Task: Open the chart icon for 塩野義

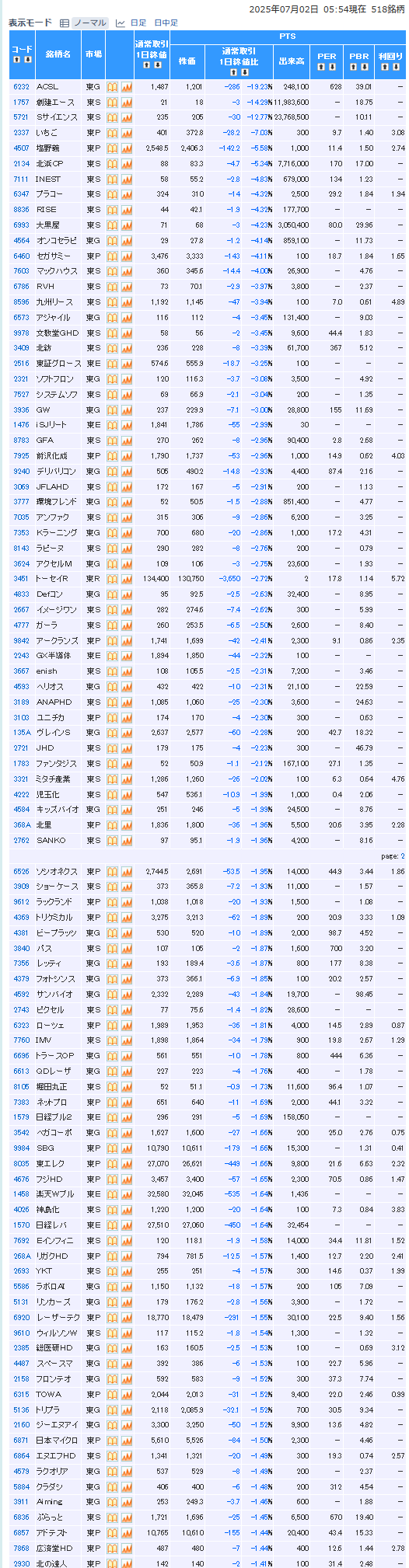Action: pyautogui.click(x=127, y=148)
